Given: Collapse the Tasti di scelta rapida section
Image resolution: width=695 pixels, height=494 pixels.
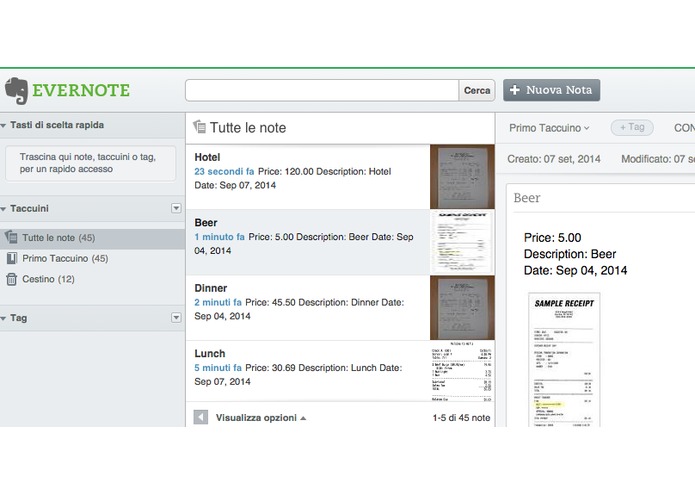Looking at the screenshot, I should (4, 125).
